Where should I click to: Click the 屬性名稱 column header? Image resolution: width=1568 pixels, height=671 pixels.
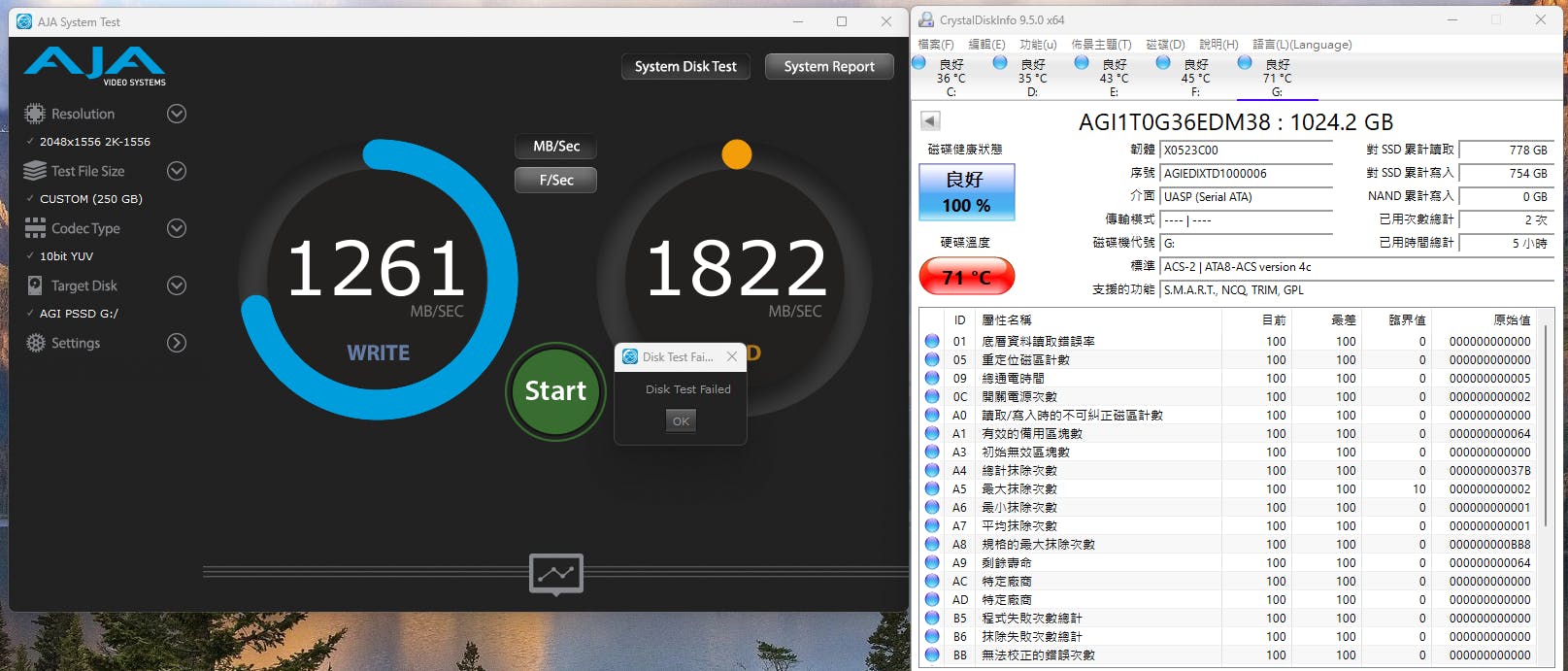tap(1006, 320)
